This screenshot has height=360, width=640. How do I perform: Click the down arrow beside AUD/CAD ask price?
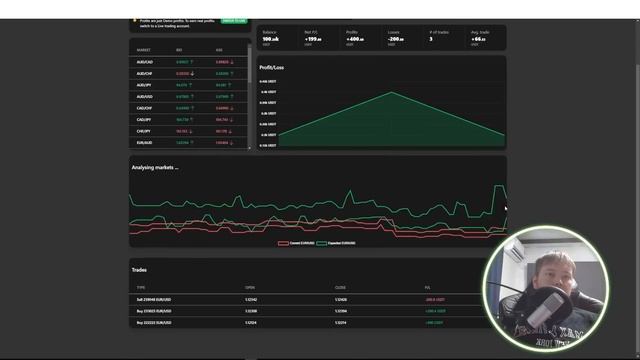point(232,62)
